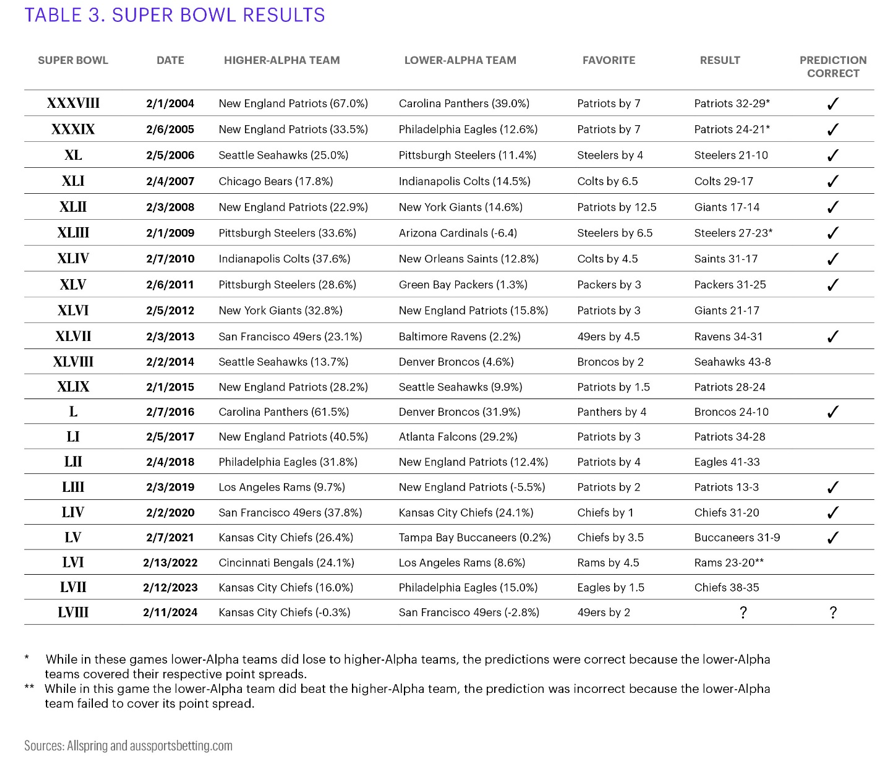Click the 'RESULT' column header
This screenshot has height=762, width=895.
pyautogui.click(x=720, y=61)
